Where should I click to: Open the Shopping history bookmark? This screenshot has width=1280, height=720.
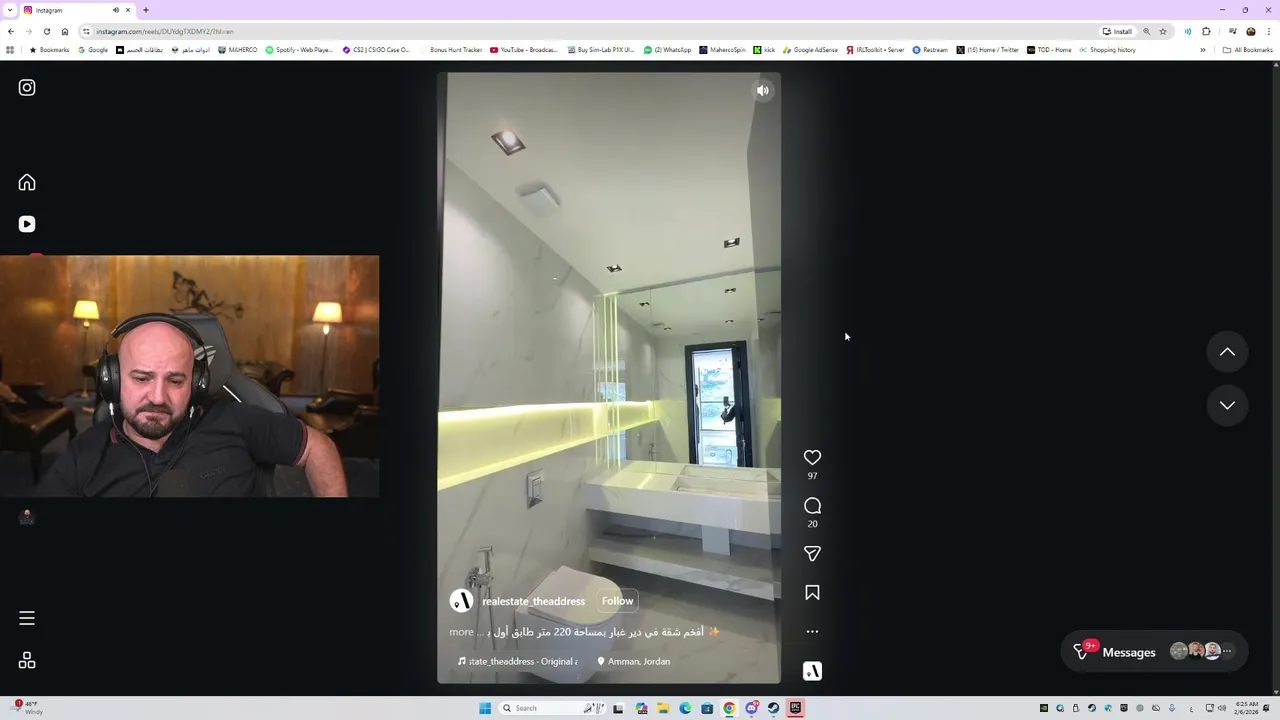pos(1107,50)
